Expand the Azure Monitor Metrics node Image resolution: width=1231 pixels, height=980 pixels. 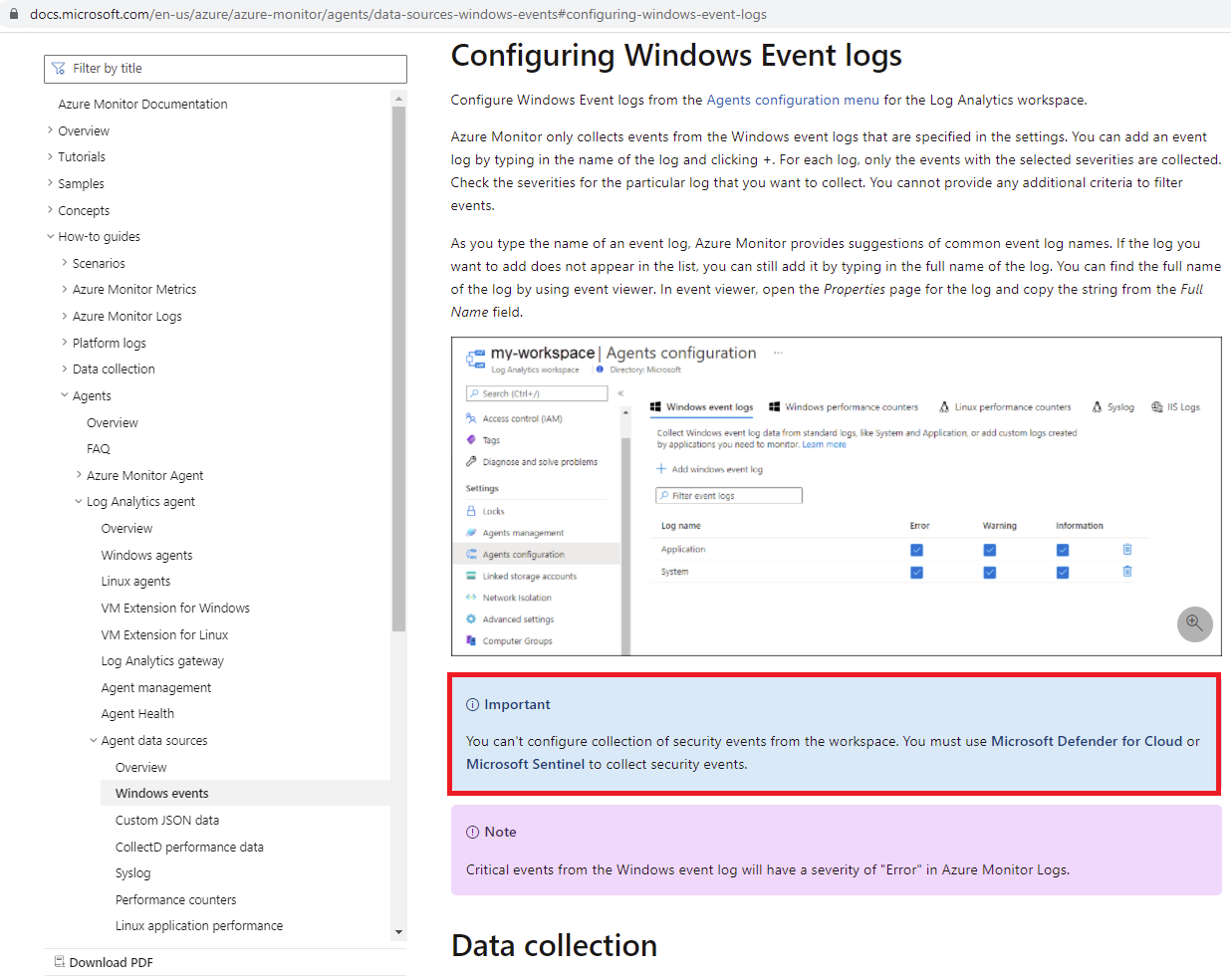65,289
